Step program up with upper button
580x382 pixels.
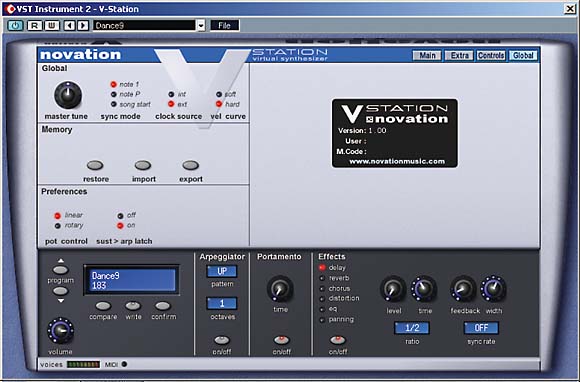pos(61,270)
